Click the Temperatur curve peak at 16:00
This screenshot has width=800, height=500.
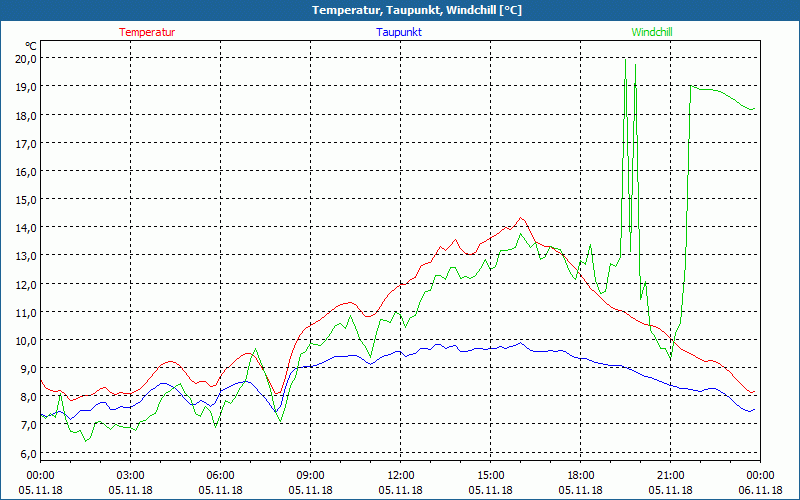coord(520,218)
